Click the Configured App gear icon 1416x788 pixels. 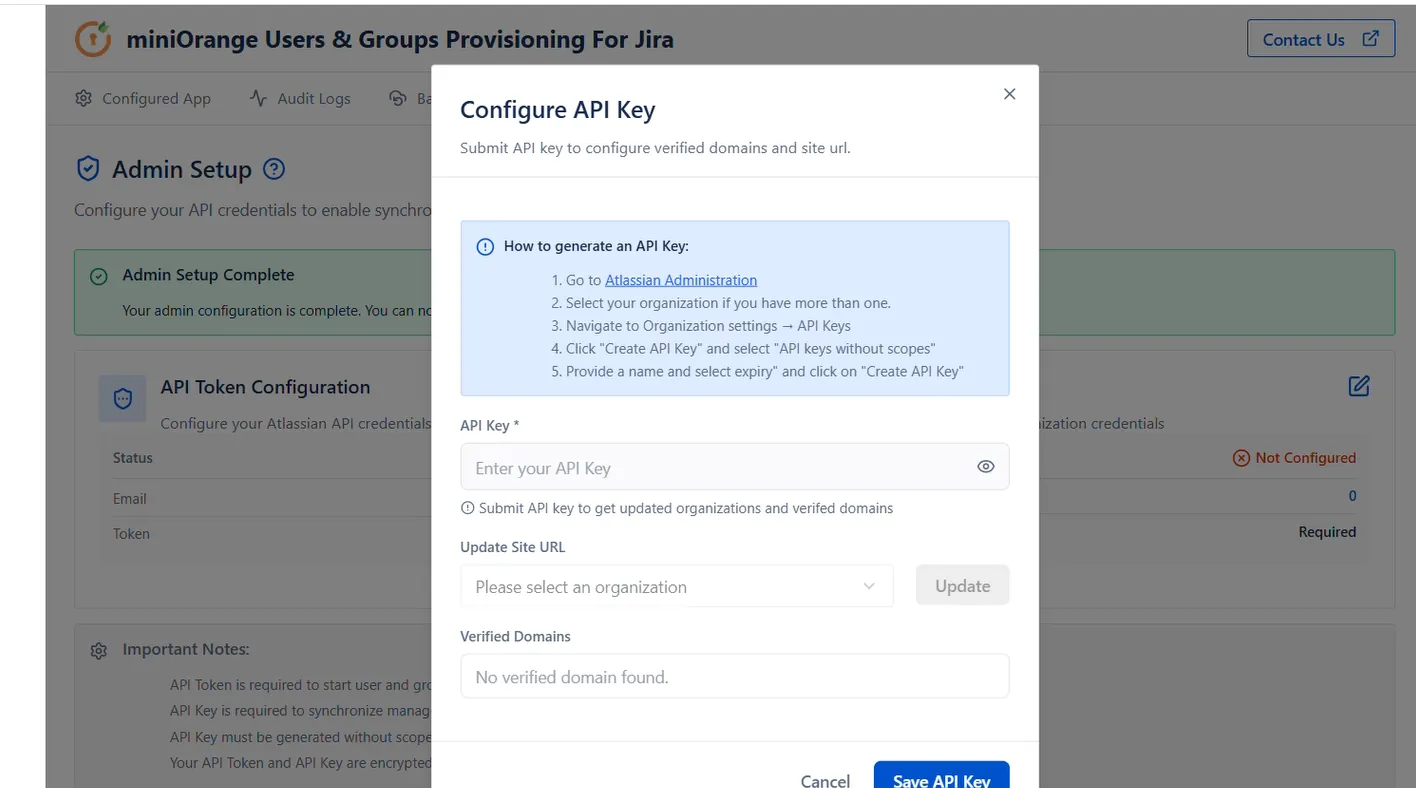coord(84,98)
